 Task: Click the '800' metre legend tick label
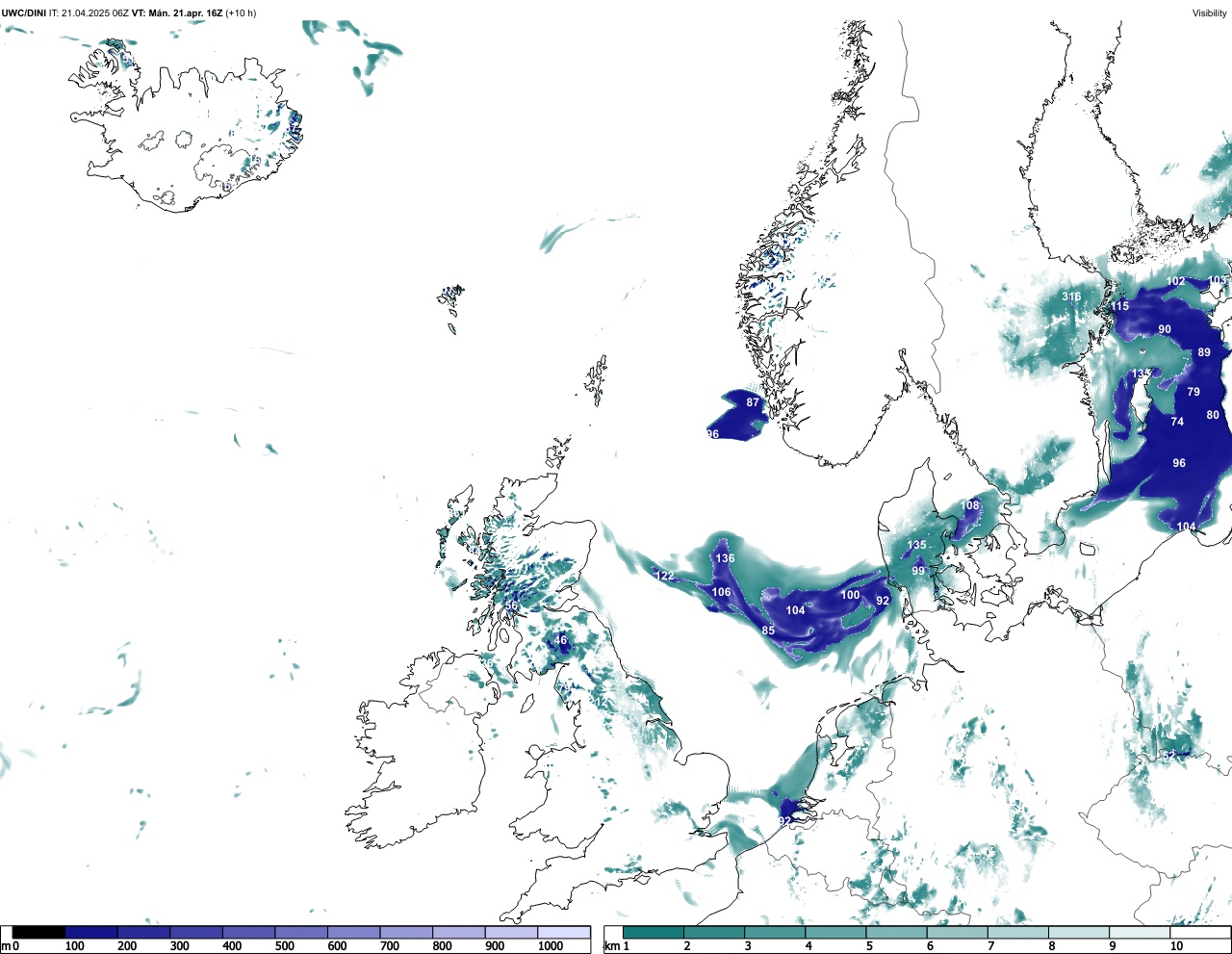(442, 946)
